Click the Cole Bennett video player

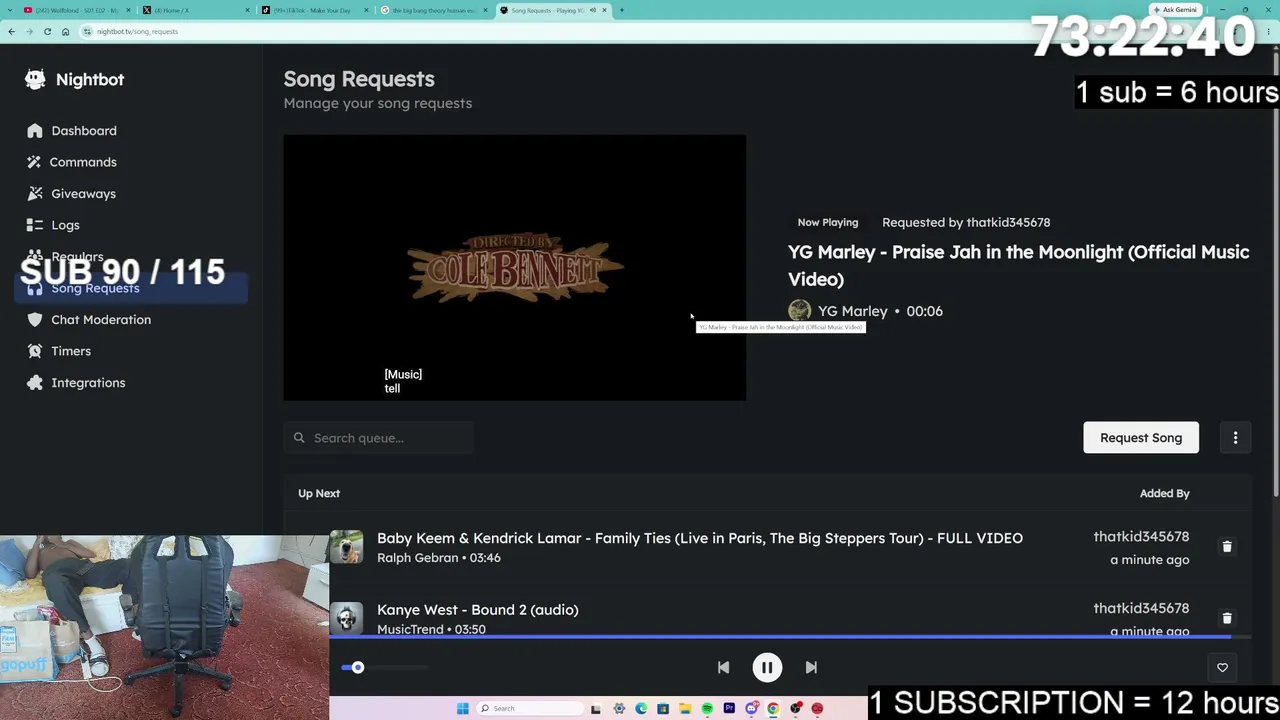click(515, 268)
